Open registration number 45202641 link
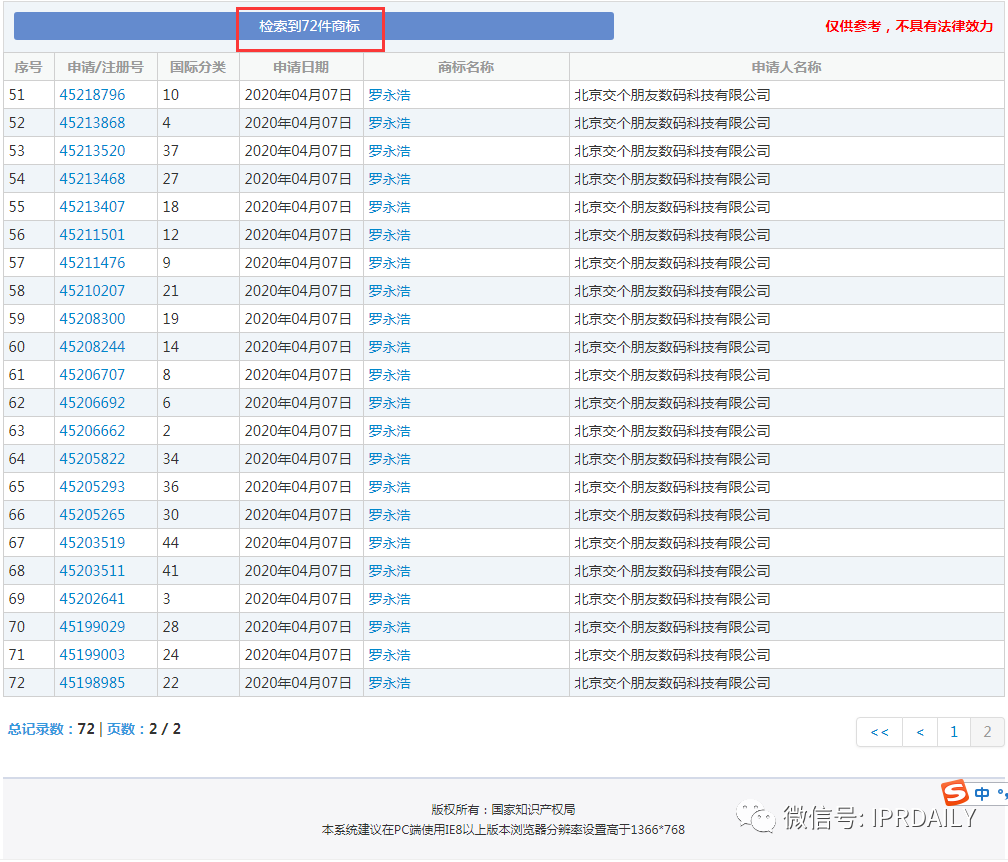The height and width of the screenshot is (862, 1008). point(92,599)
